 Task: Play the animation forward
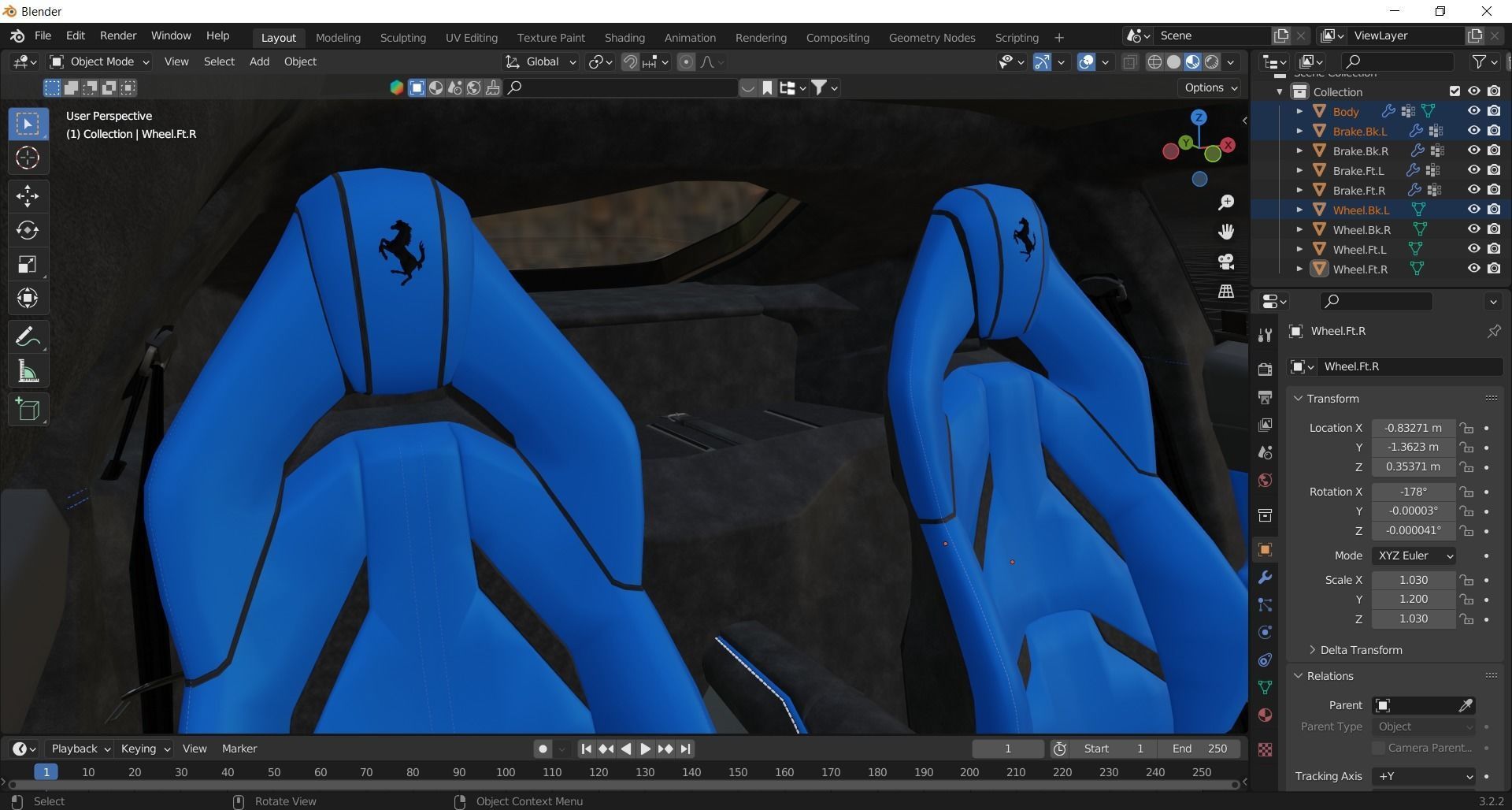pyautogui.click(x=645, y=749)
